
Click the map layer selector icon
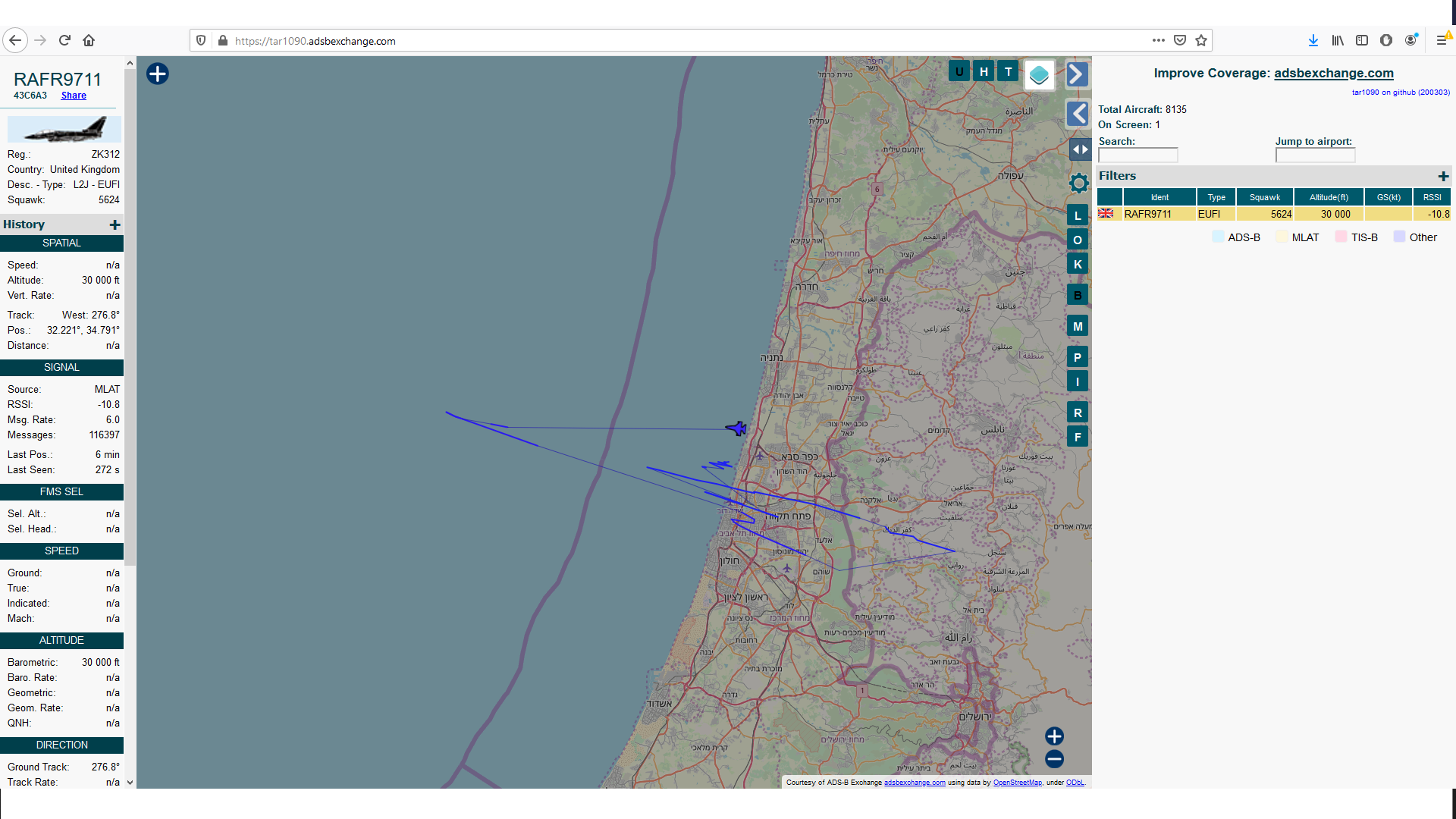coord(1039,74)
